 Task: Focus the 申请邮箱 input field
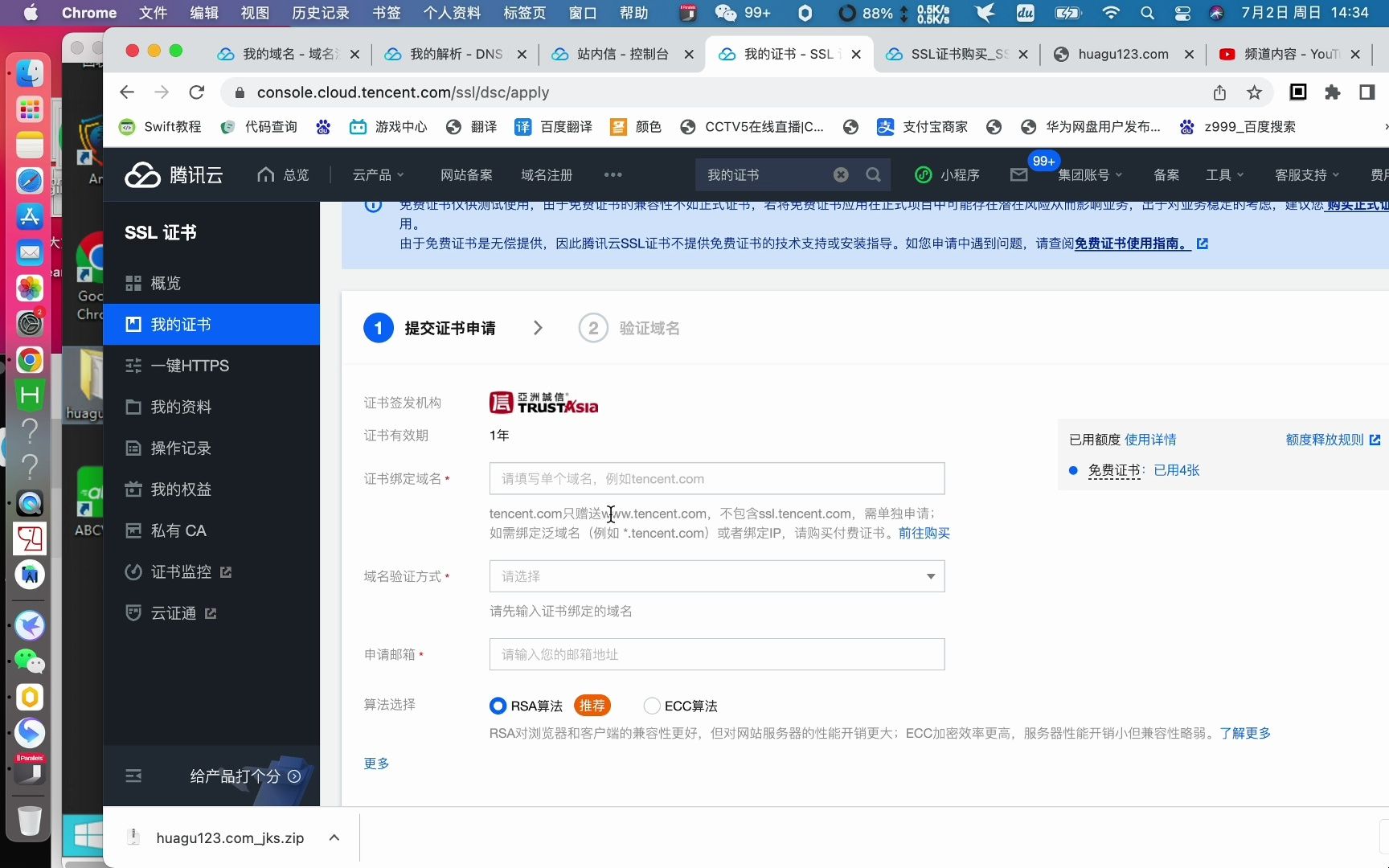click(x=717, y=654)
